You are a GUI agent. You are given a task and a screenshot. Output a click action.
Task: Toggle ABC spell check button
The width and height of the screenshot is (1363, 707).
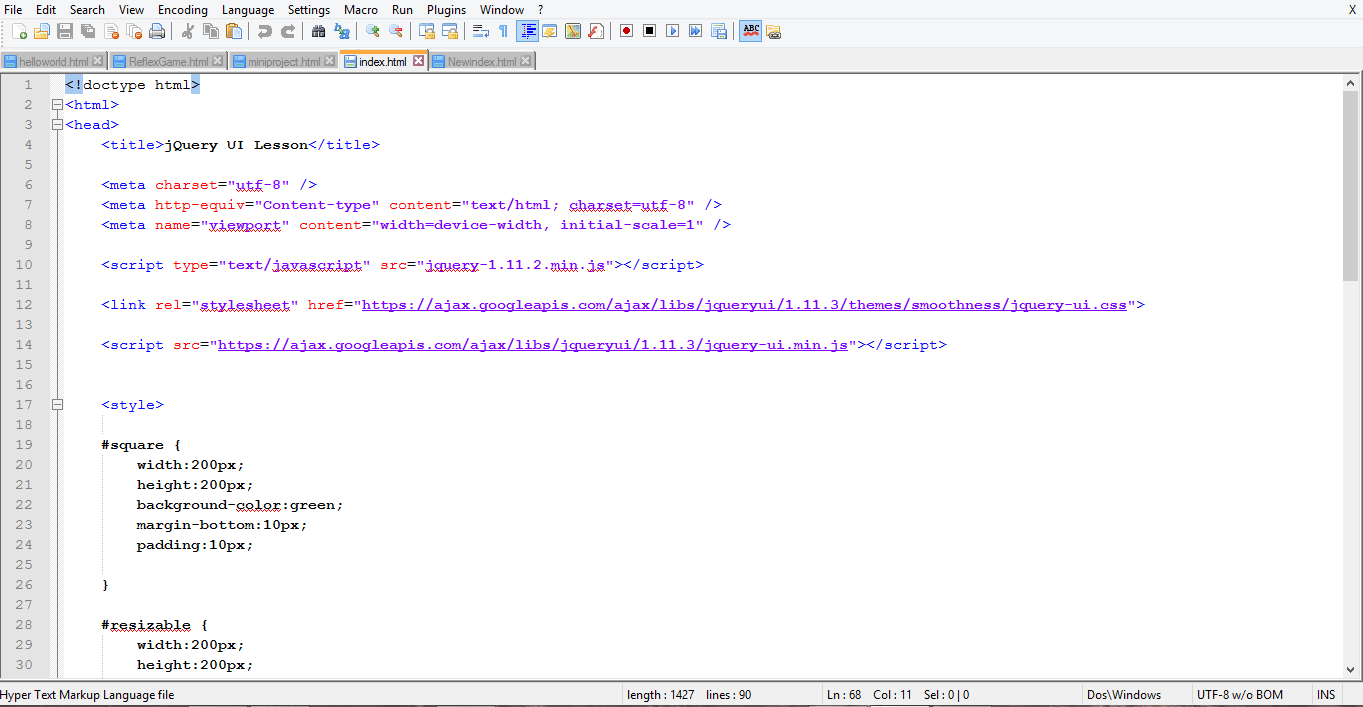coord(751,31)
